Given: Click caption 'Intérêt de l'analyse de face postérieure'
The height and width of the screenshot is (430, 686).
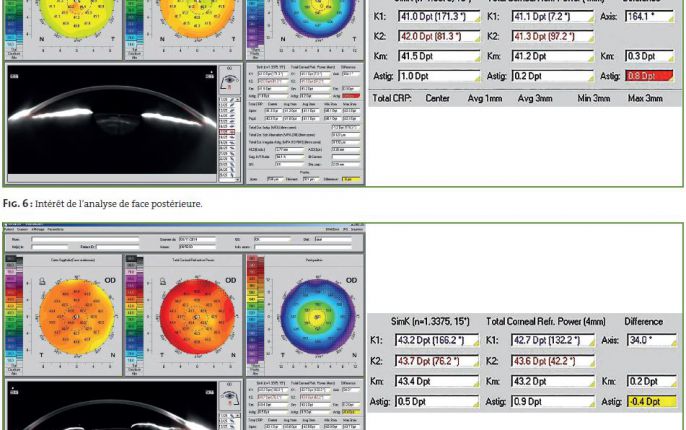Looking at the screenshot, I should coord(119,204).
